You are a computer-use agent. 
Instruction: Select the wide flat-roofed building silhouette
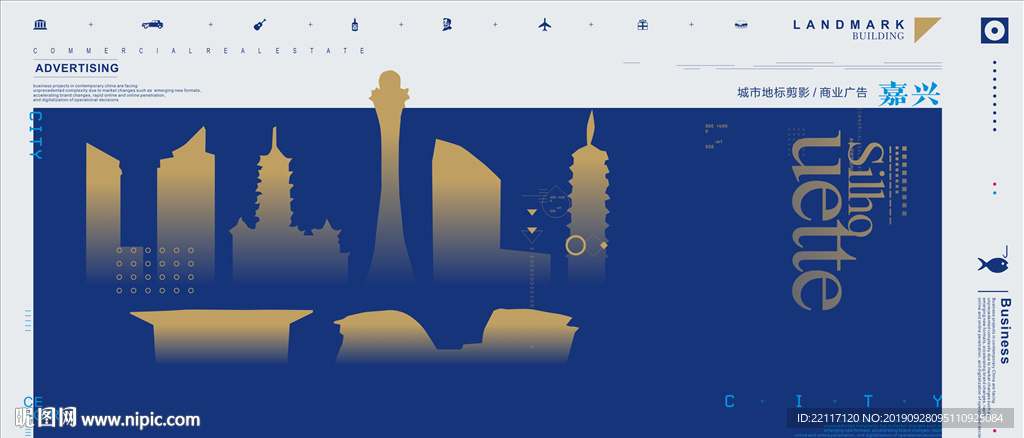tap(221, 336)
